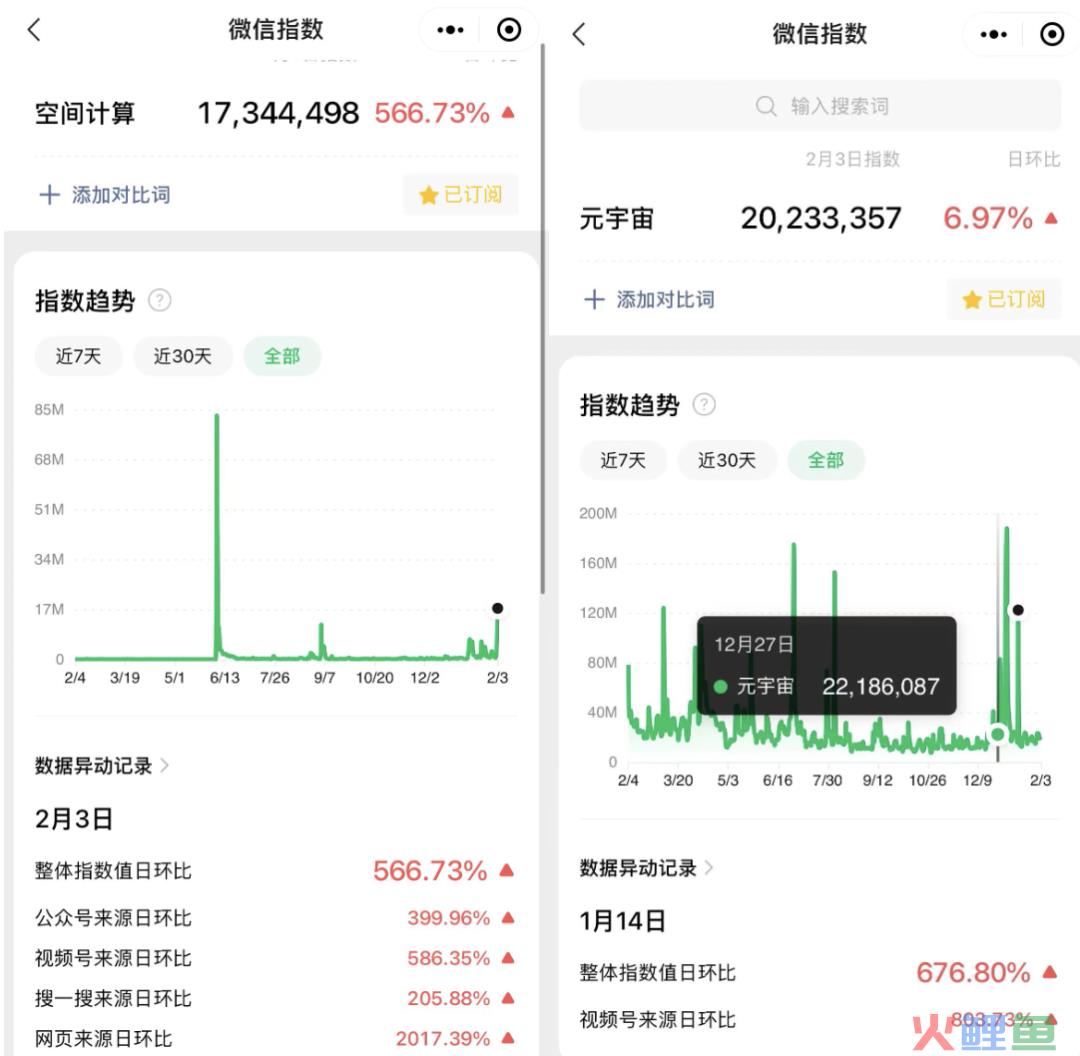Click the plus icon beside 添加对比词 for 元宇宙
This screenshot has height=1056, width=1080.
[x=594, y=300]
